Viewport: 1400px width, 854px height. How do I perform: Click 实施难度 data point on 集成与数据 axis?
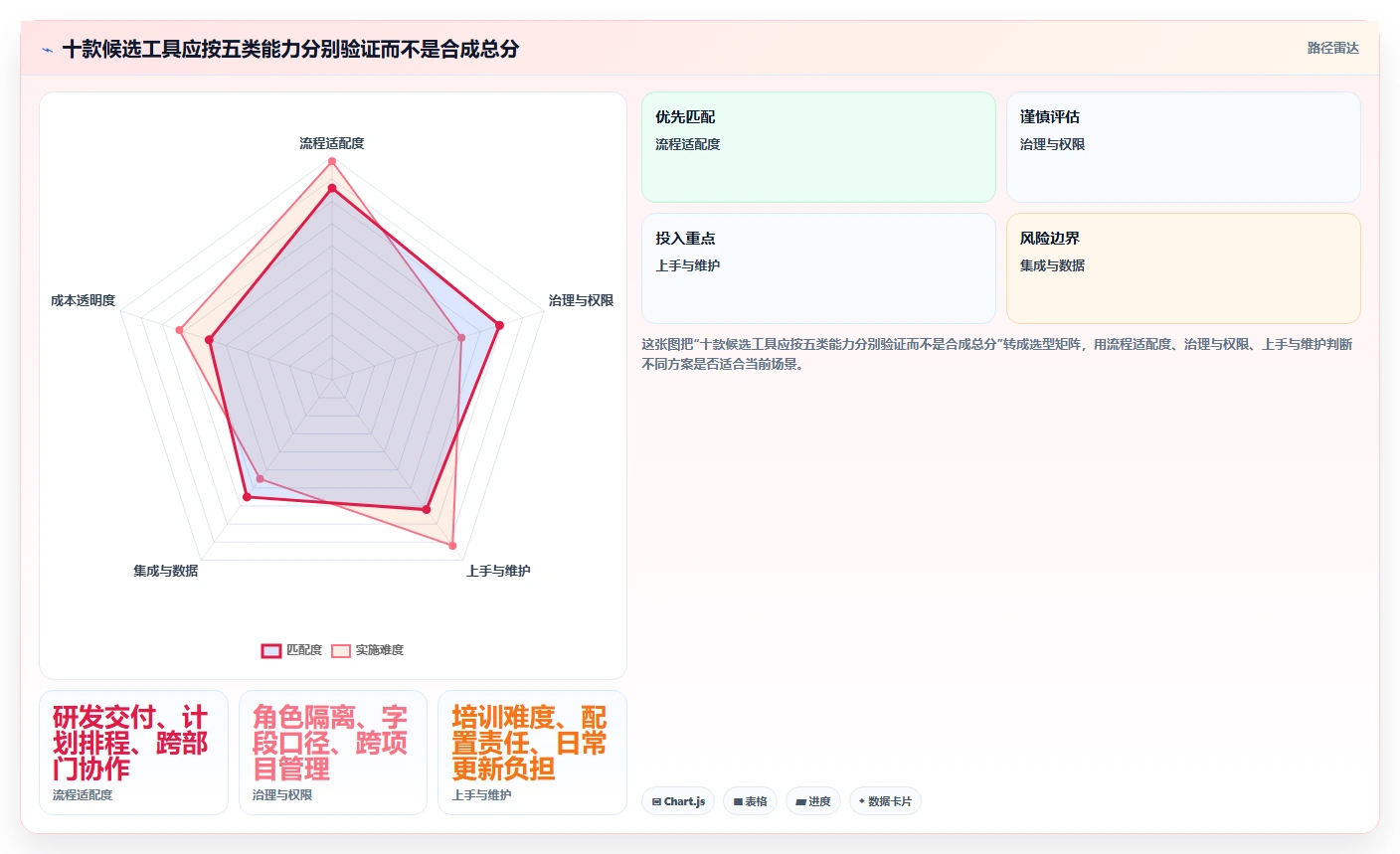click(261, 479)
